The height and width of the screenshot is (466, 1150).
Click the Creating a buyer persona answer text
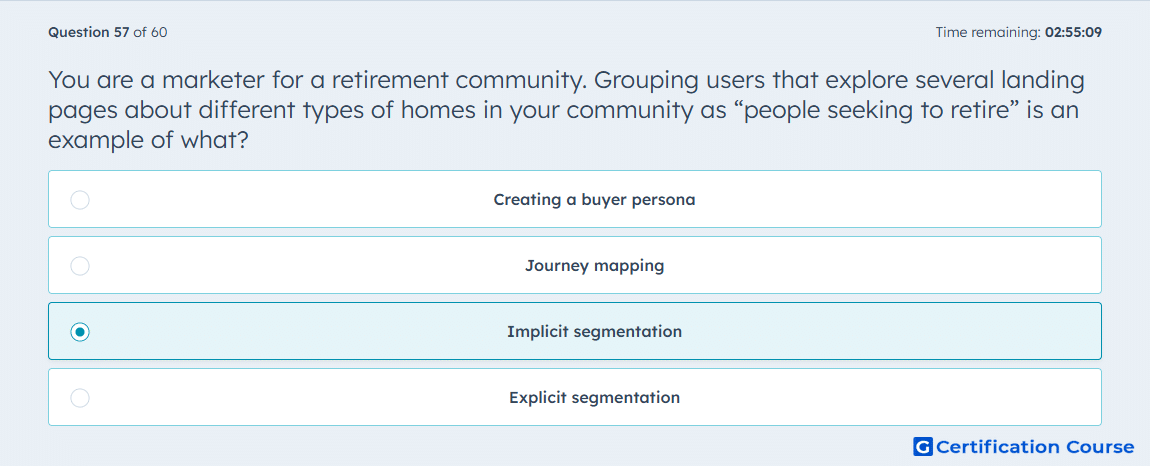click(594, 200)
